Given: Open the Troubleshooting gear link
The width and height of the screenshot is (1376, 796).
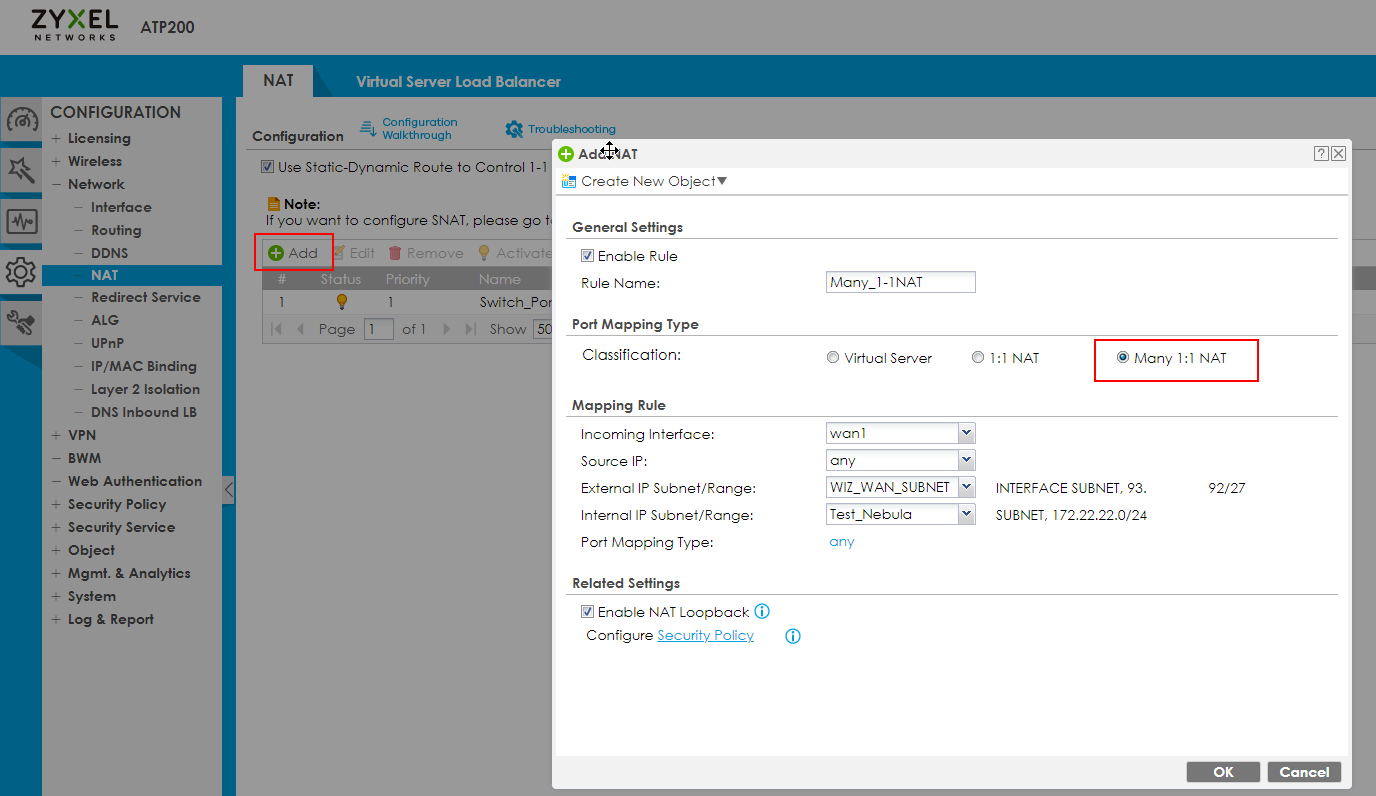Looking at the screenshot, I should pos(561,129).
